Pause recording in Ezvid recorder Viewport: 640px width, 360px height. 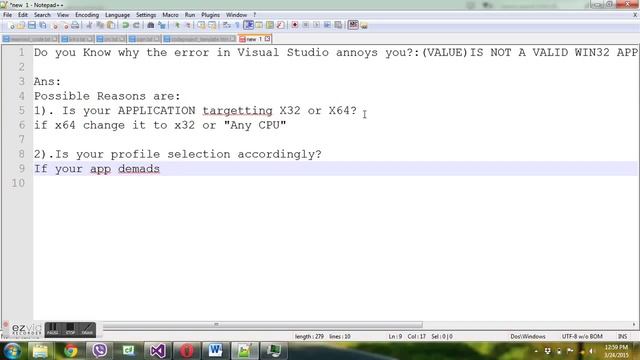(52, 329)
